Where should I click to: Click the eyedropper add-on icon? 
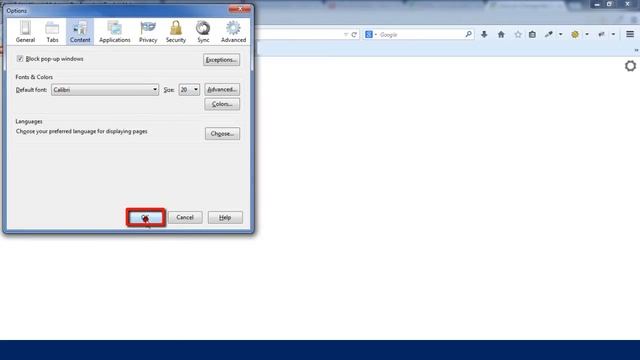point(549,35)
